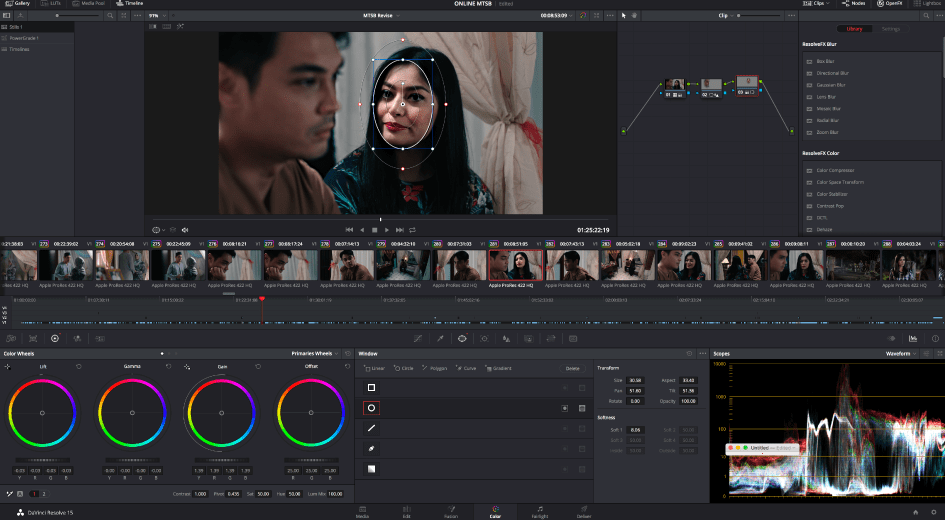Select the square window shape preset
This screenshot has height=520, width=945.
click(372, 387)
